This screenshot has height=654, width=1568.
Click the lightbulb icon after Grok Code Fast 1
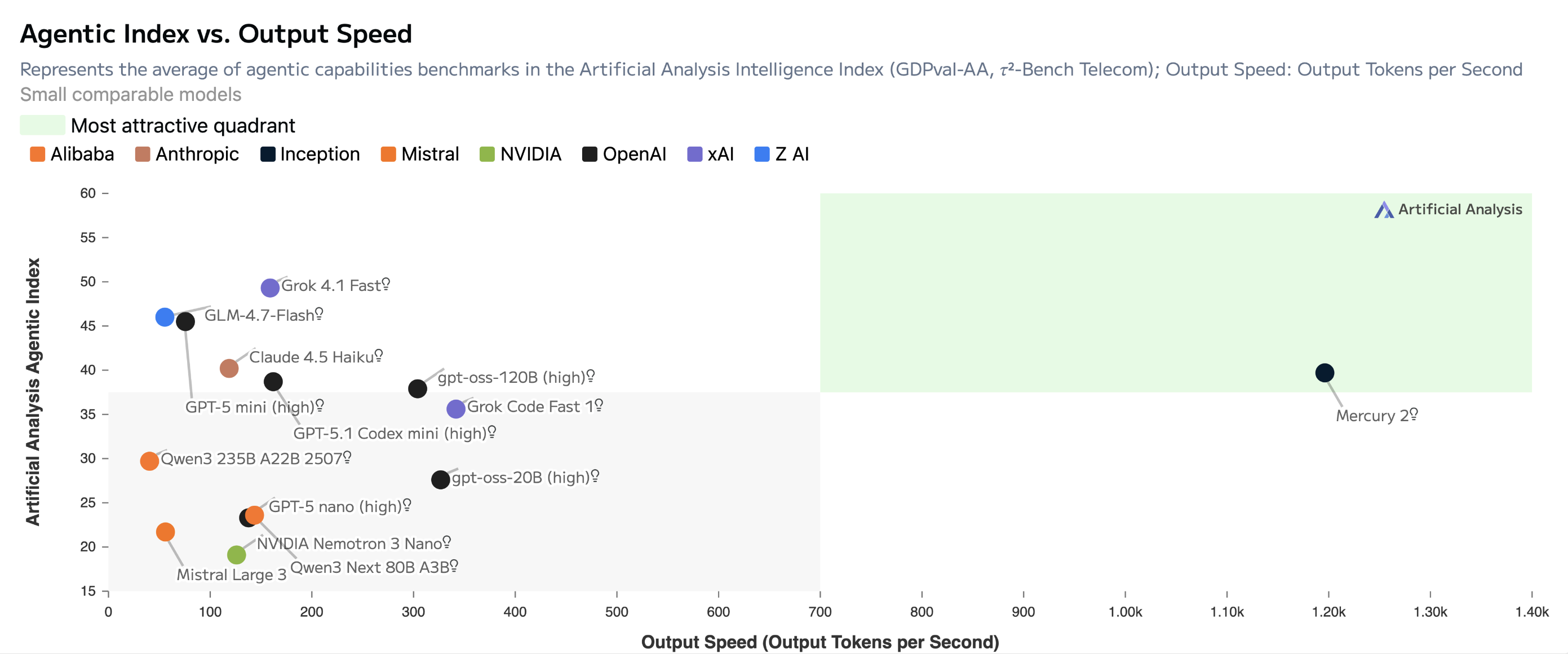[599, 405]
